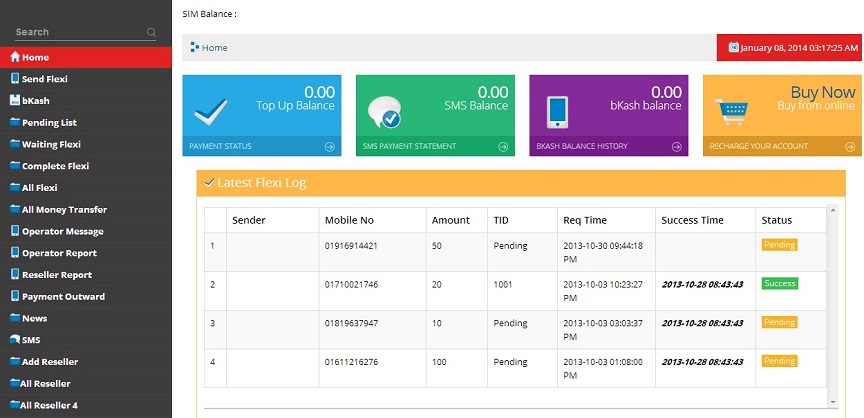Viewport: 864px width, 418px height.
Task: Click the Recharge Your Account arrow icon
Action: 850,146
